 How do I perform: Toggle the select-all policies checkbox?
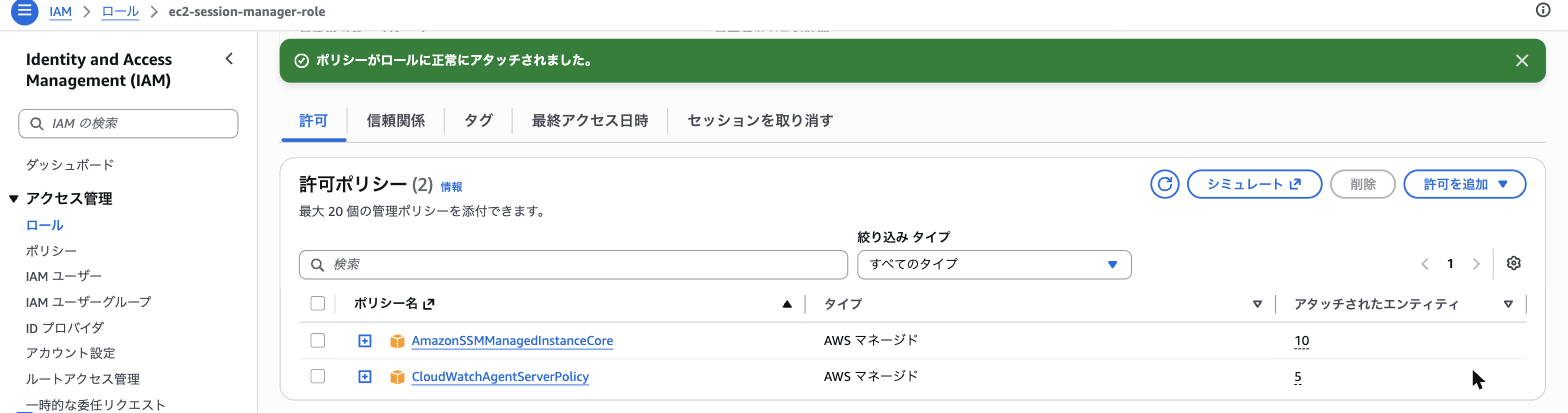[318, 303]
